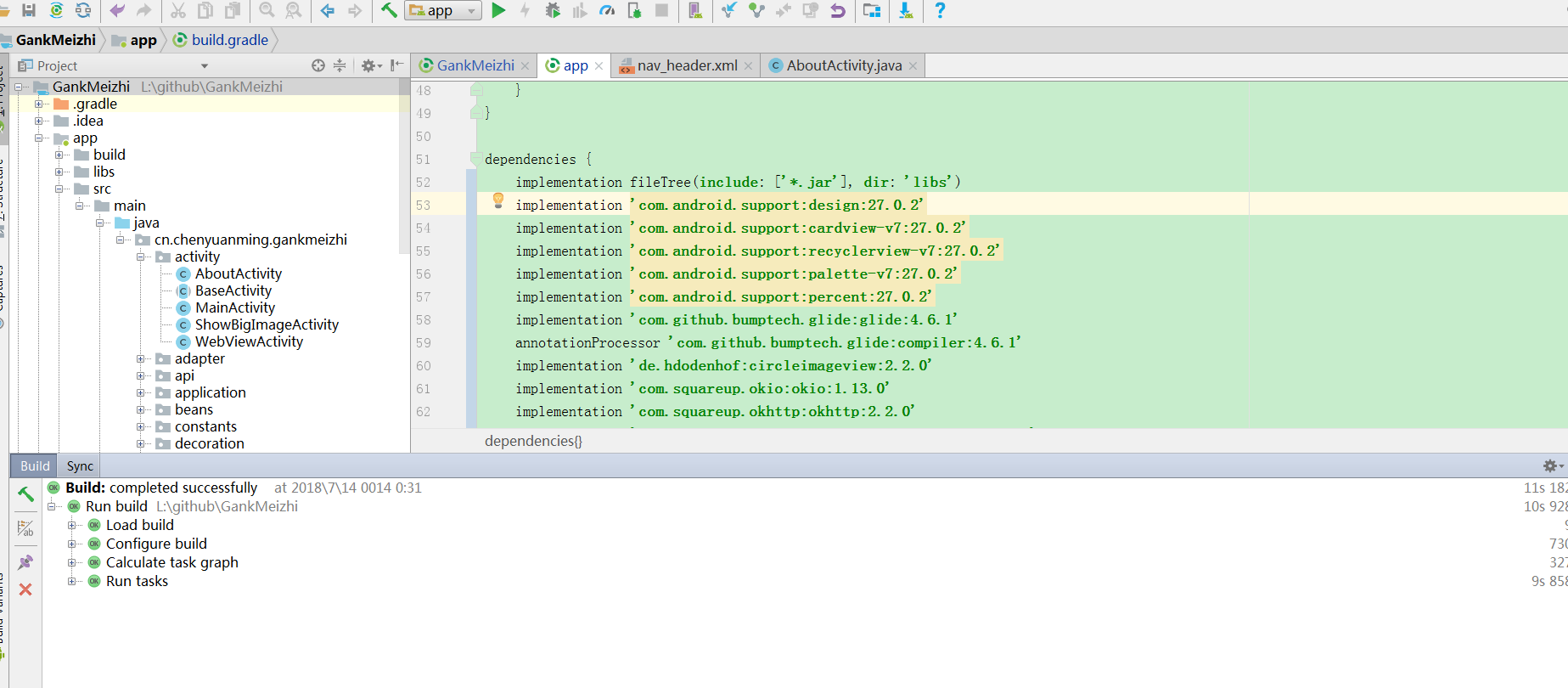Click the Find magnifier icon in toolbar
Viewport: 1568px width, 688px height.
(267, 10)
